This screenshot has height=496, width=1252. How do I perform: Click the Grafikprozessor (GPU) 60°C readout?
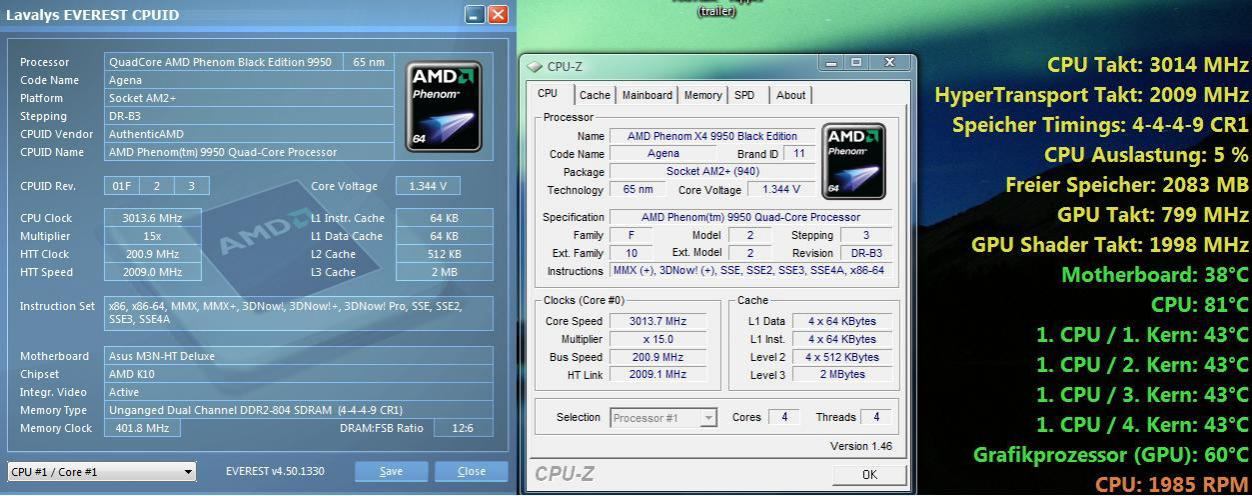1111,455
